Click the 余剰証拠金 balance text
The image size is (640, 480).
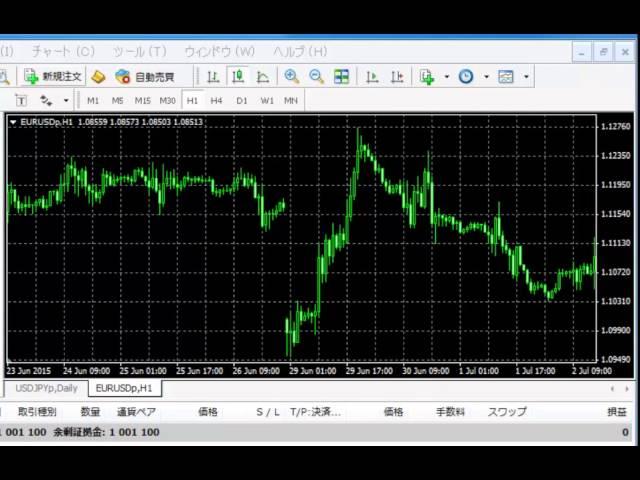[106, 432]
